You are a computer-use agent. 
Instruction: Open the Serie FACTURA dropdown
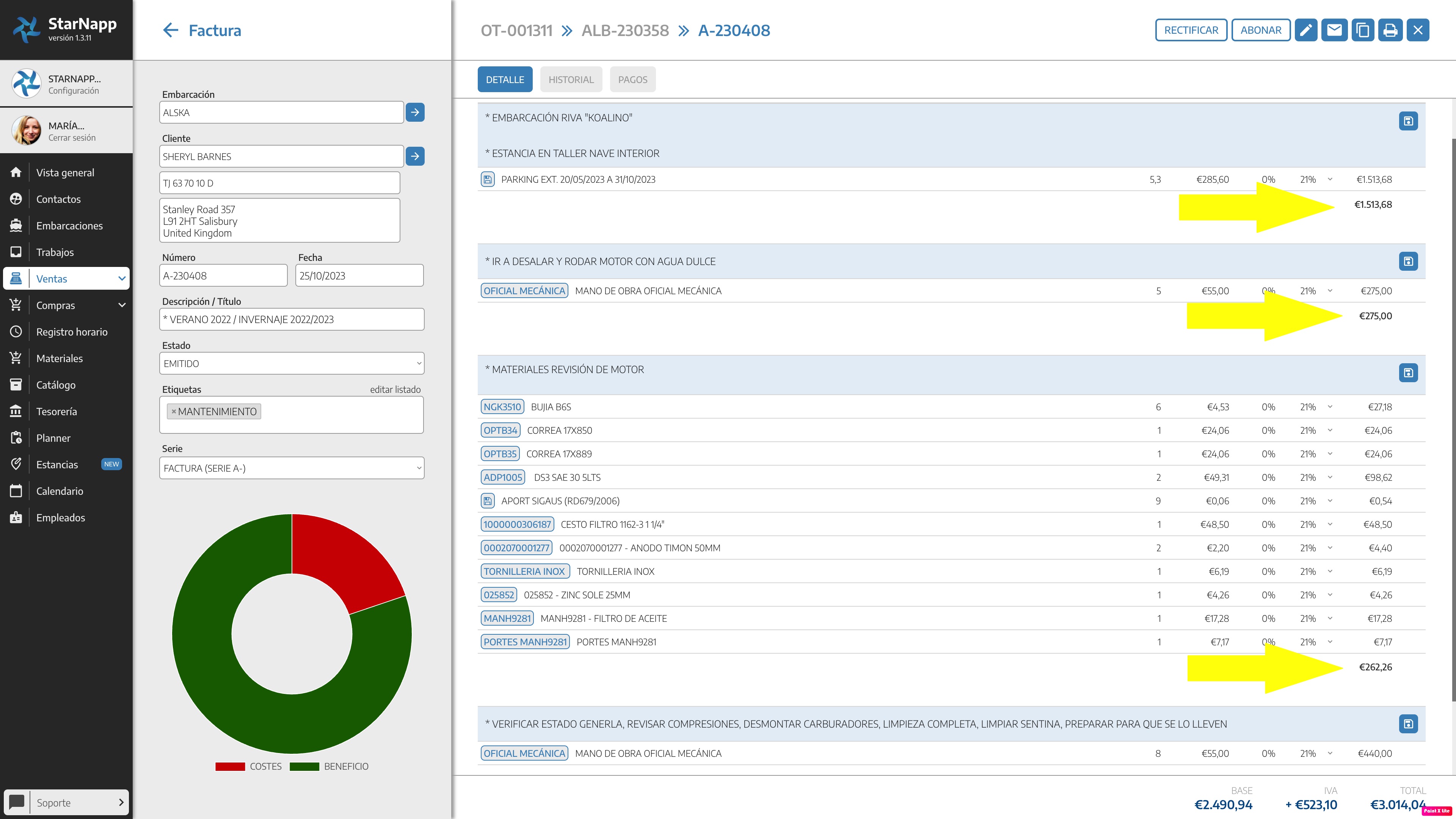[x=292, y=468]
